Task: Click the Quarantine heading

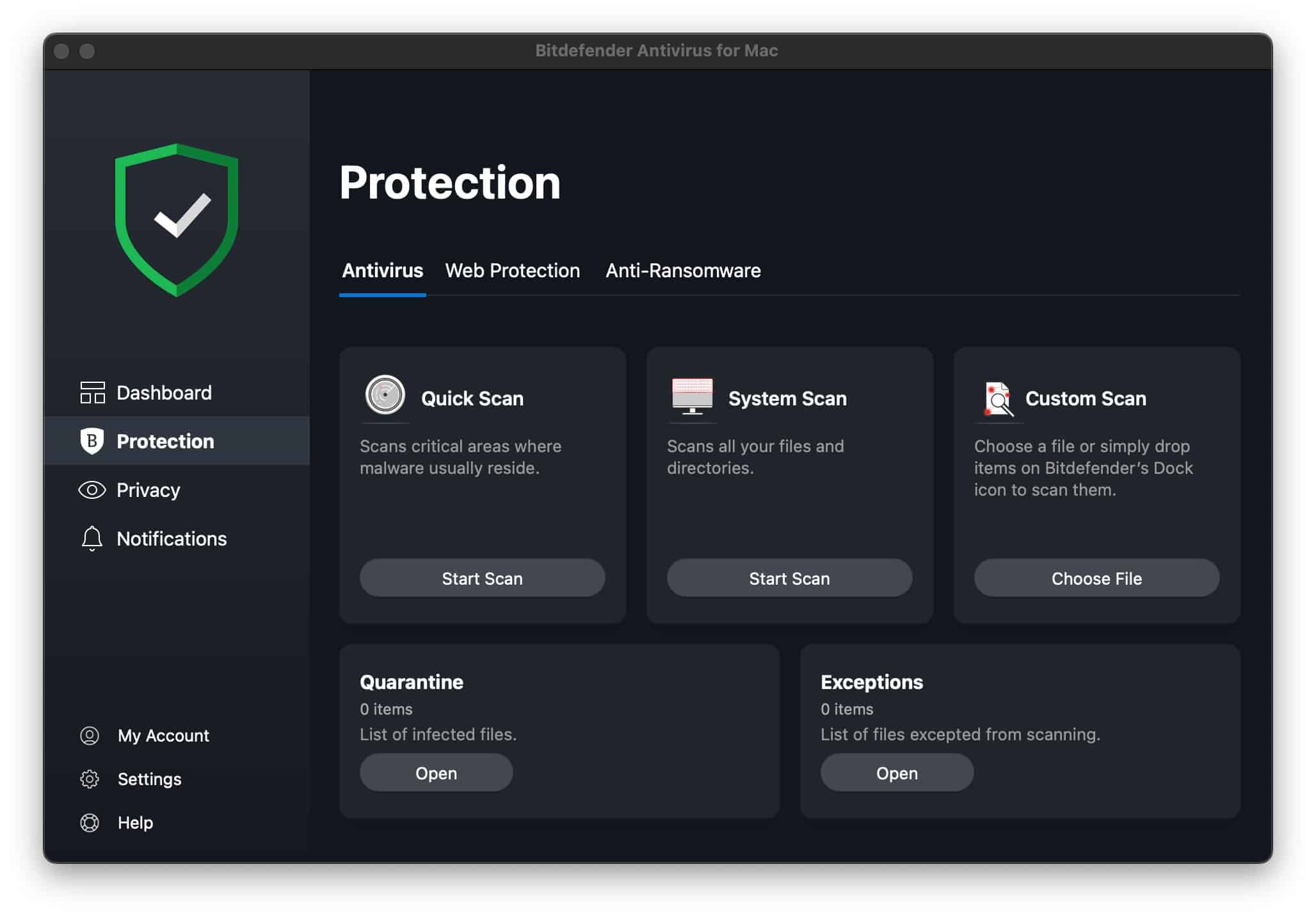Action: (x=412, y=682)
